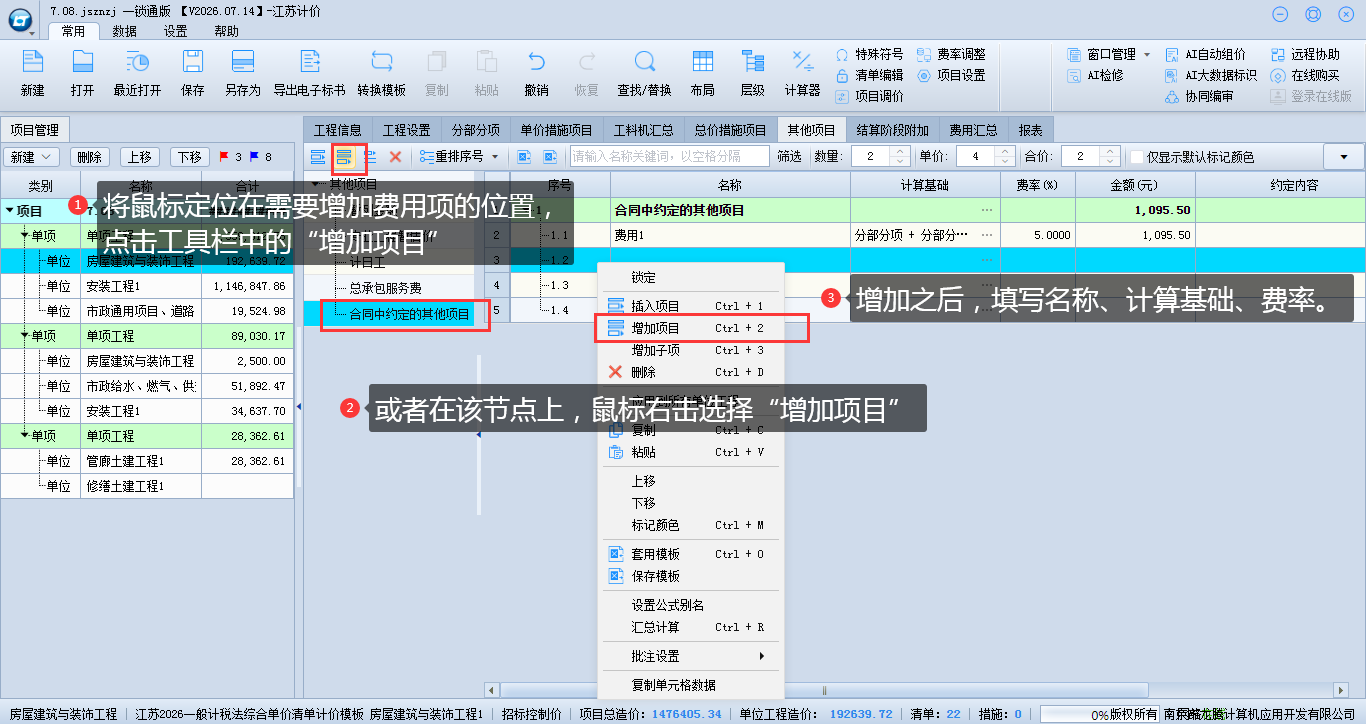Click the 上移 button in project management
This screenshot has height=724, width=1366.
pyautogui.click(x=140, y=157)
